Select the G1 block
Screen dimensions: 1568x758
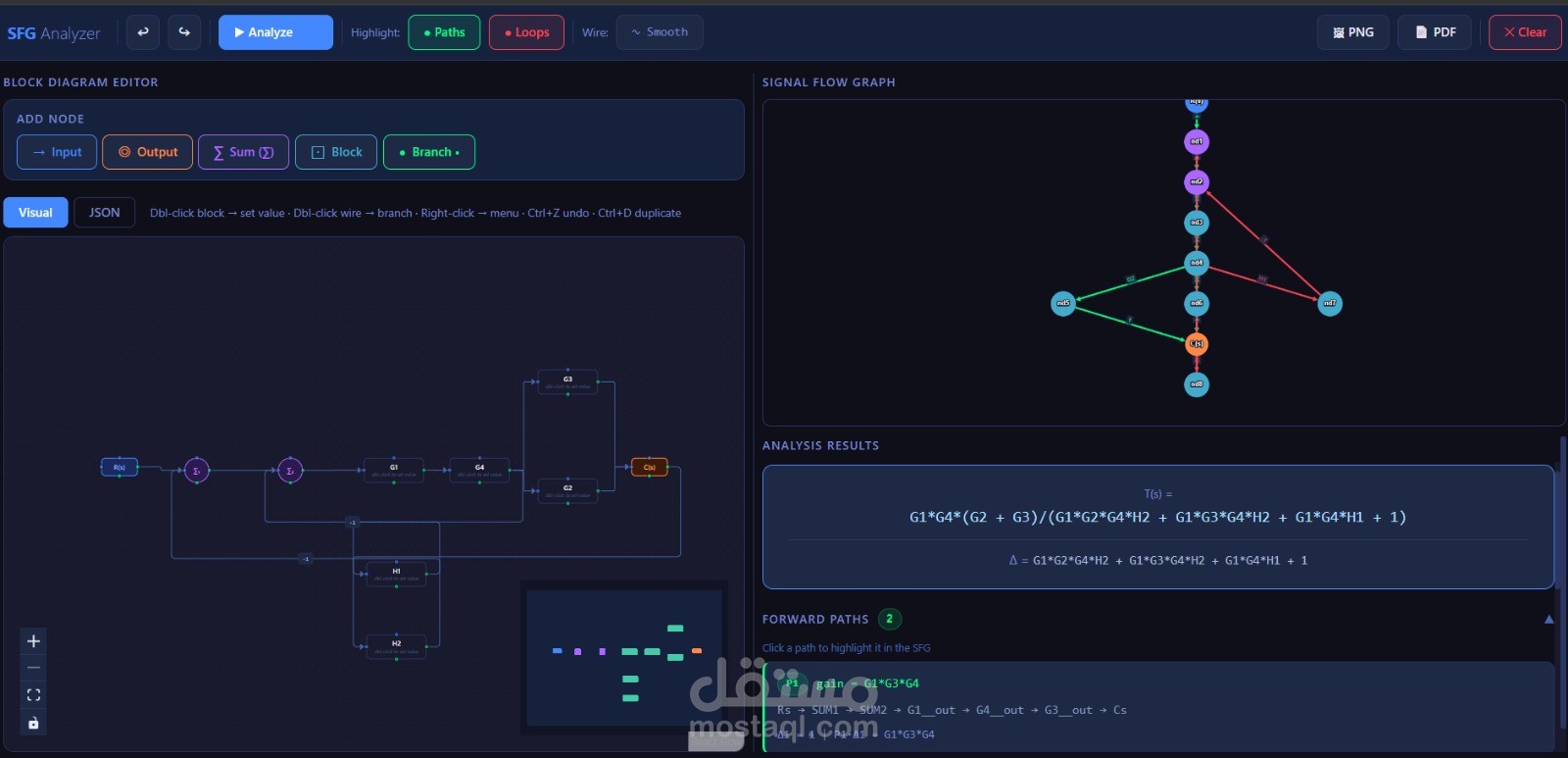coord(394,470)
